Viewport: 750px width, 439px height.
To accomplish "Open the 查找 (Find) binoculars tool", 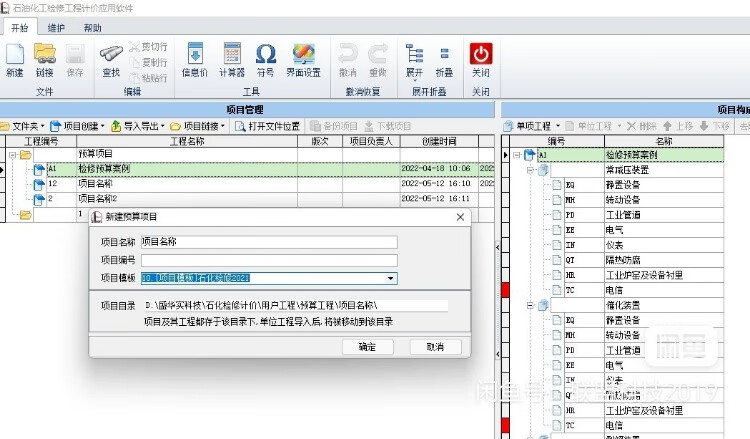I will [x=111, y=58].
